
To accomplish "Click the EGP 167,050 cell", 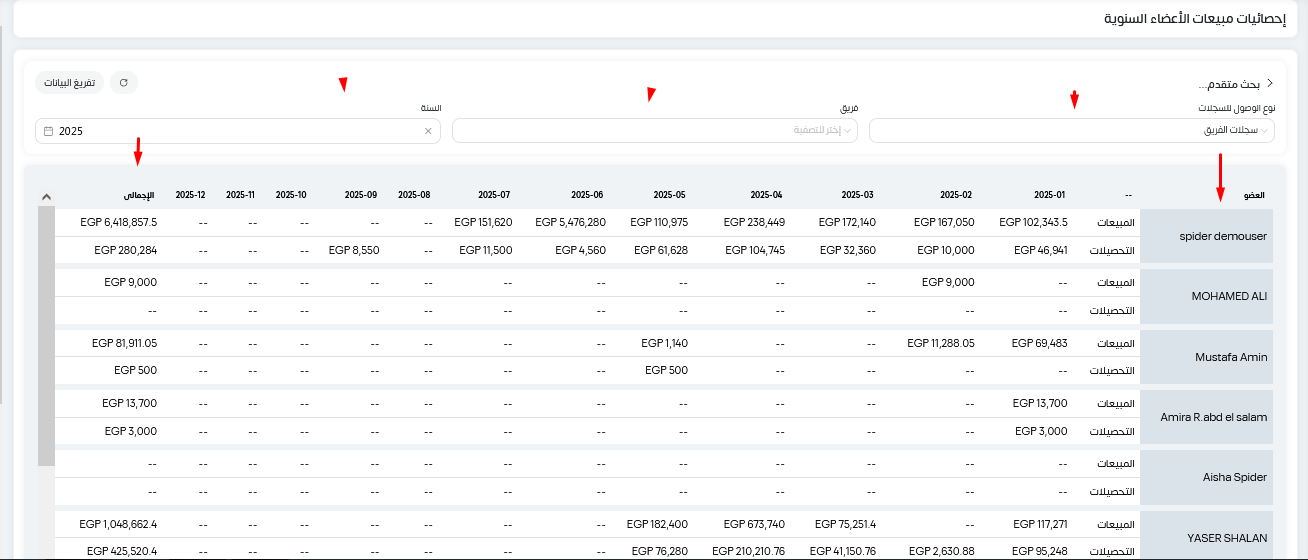I will [945, 222].
